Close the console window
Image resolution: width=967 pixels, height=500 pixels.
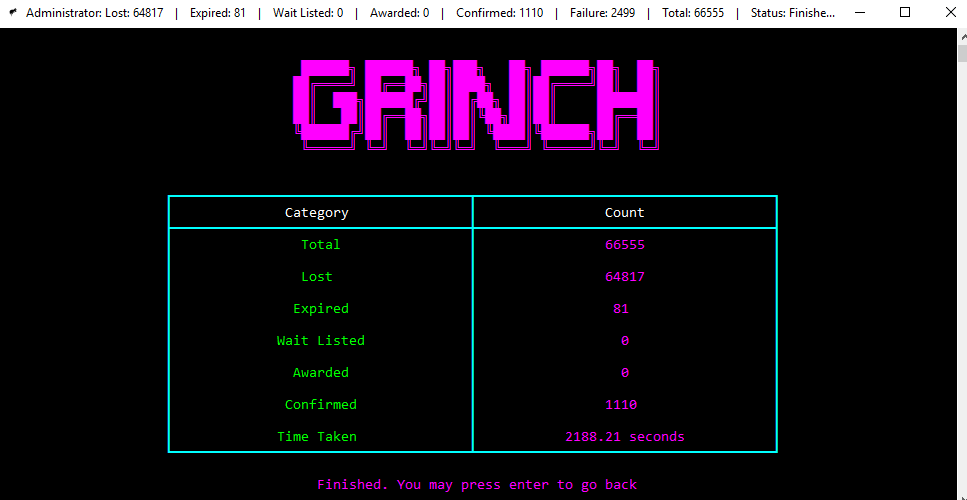pyautogui.click(x=950, y=13)
